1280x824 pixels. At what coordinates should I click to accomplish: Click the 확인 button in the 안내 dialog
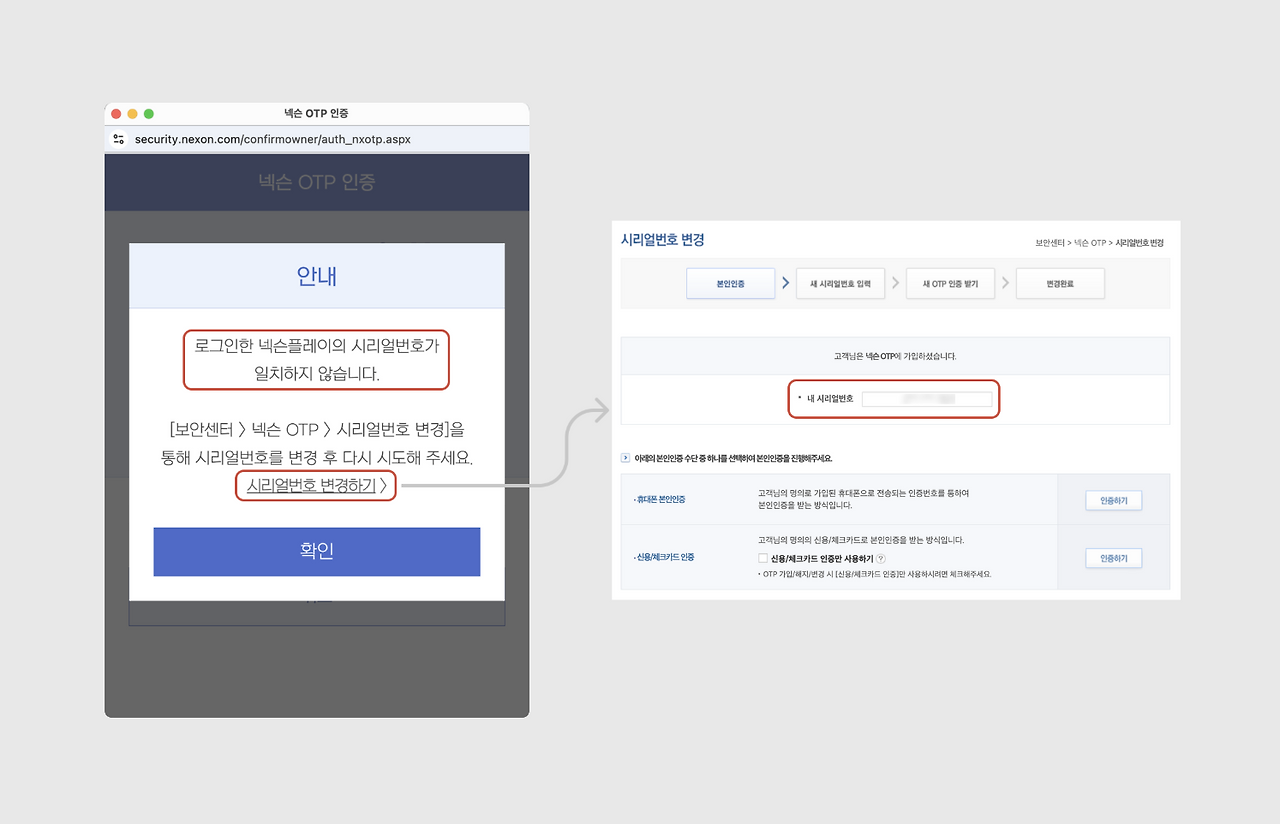pos(317,551)
